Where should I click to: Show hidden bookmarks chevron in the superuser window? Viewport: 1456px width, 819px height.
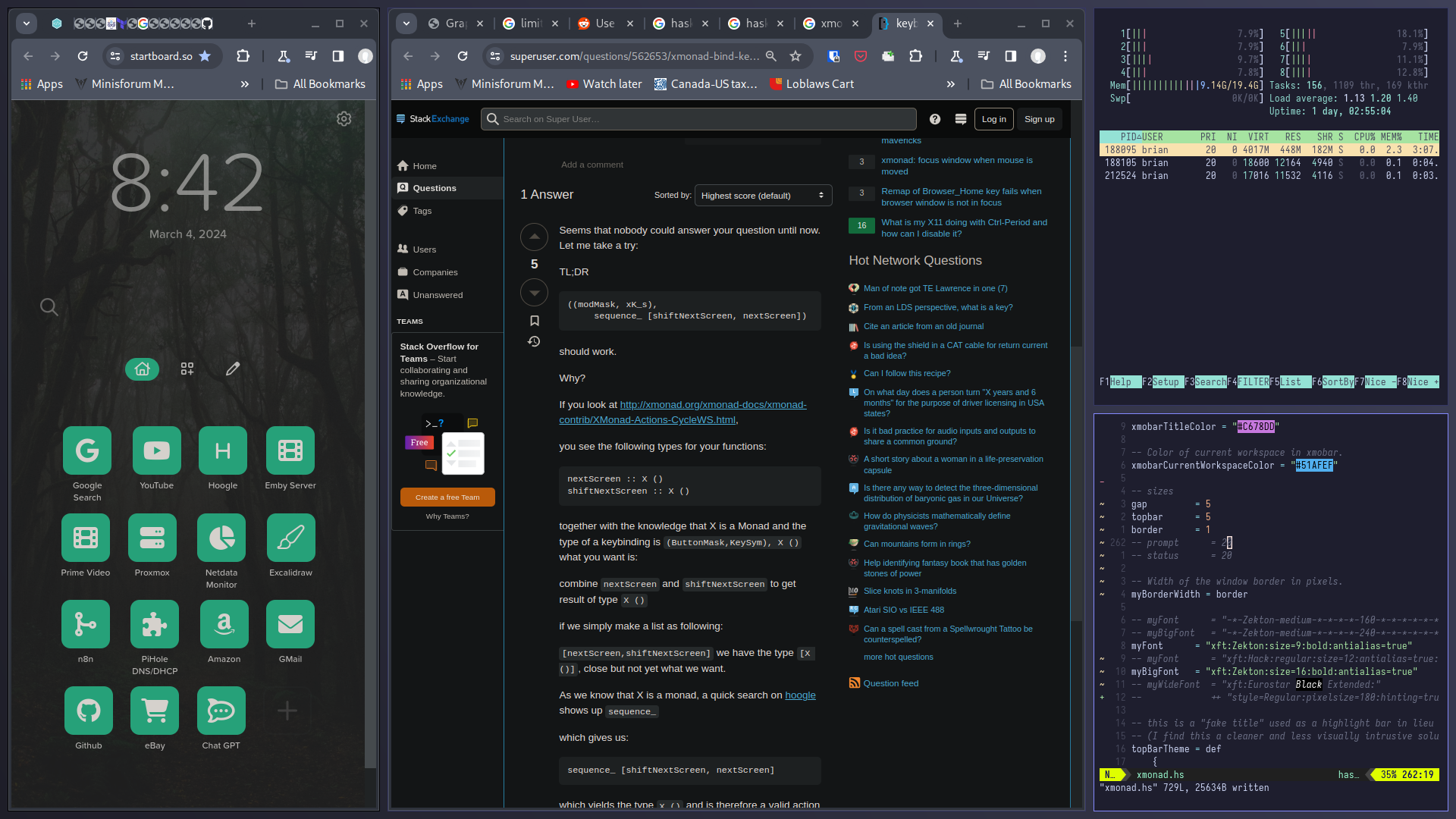(951, 84)
